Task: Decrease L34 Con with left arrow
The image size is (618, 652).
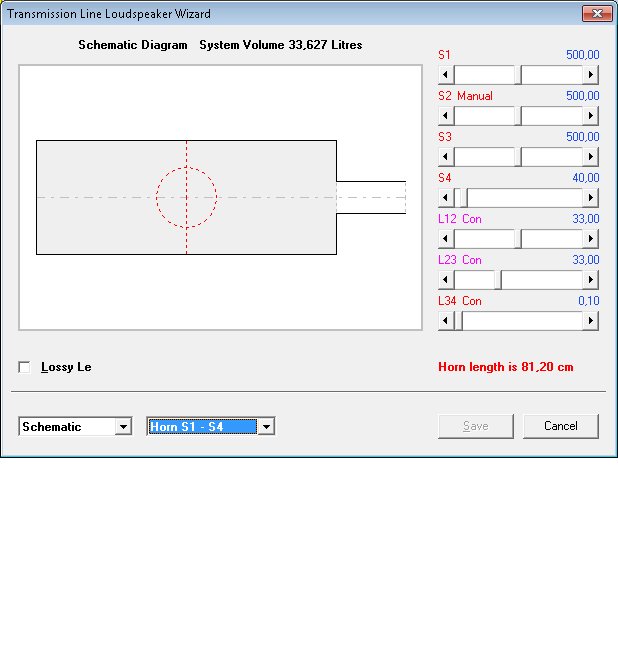Action: click(446, 321)
